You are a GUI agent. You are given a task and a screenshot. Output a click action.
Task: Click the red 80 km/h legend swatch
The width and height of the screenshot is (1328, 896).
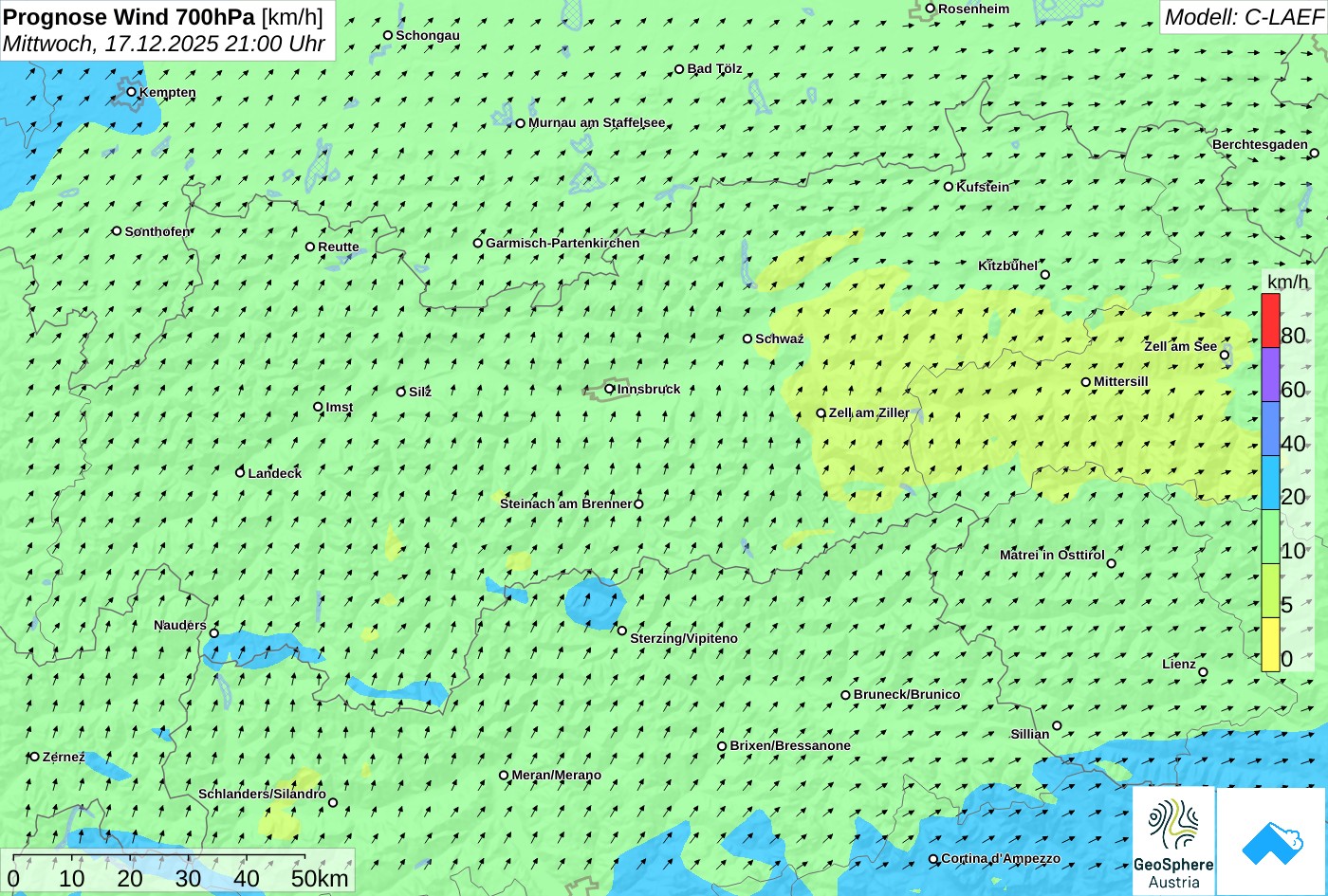pos(1270,320)
